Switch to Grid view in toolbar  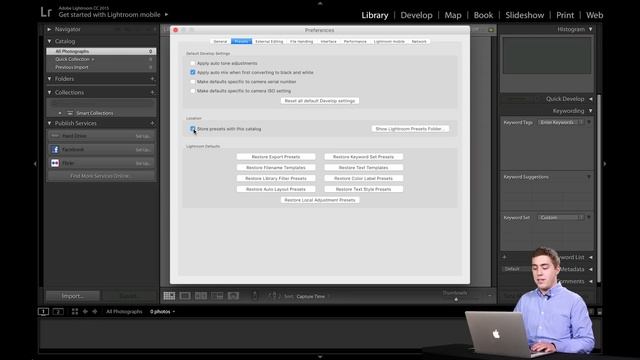pos(169,296)
